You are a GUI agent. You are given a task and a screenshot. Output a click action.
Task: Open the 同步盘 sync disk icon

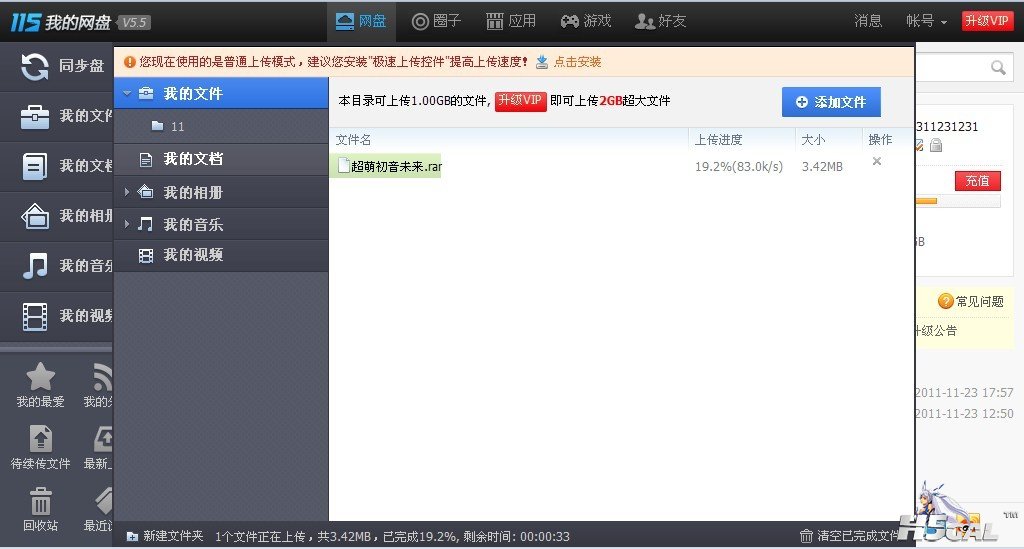pyautogui.click(x=35, y=66)
